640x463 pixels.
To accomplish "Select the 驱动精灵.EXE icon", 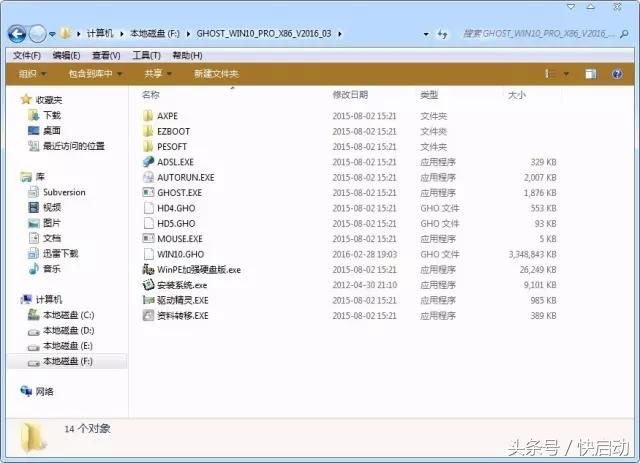I will 148,300.
